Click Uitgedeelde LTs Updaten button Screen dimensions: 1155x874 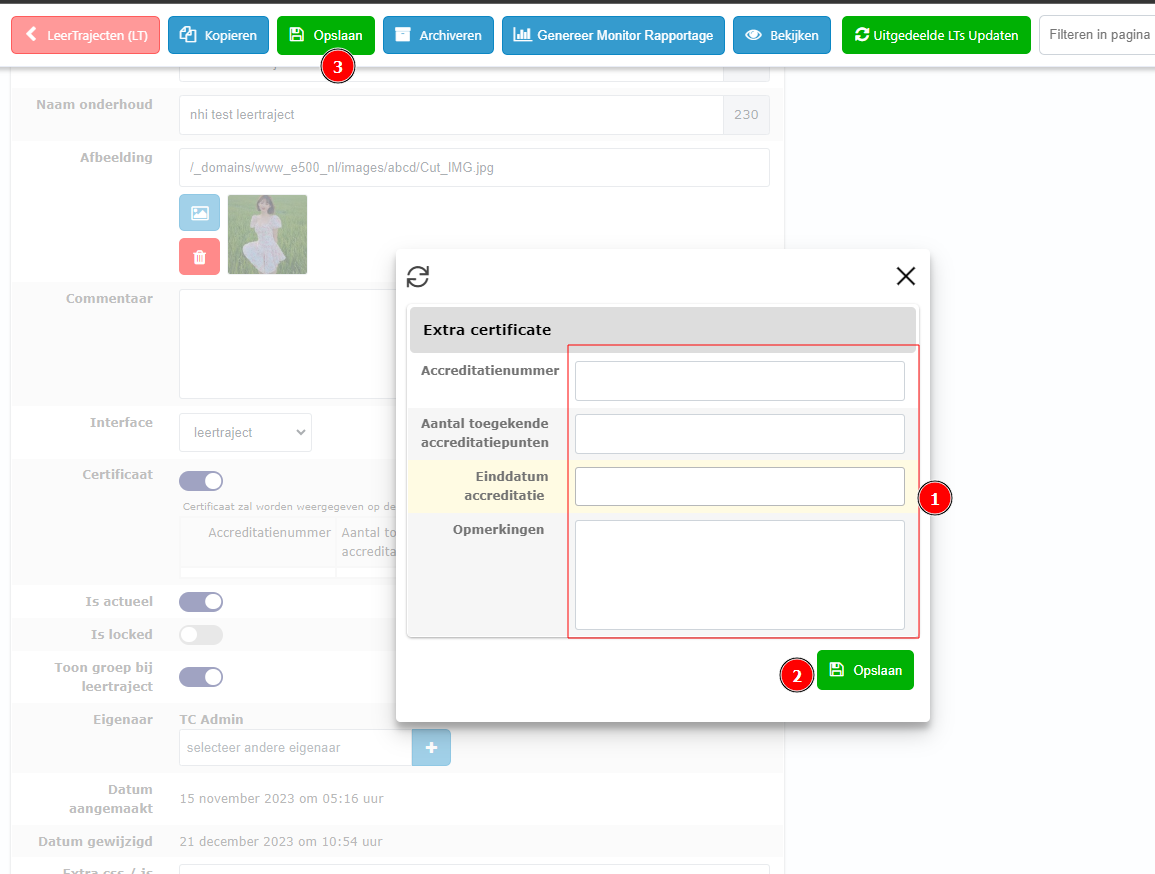[936, 35]
